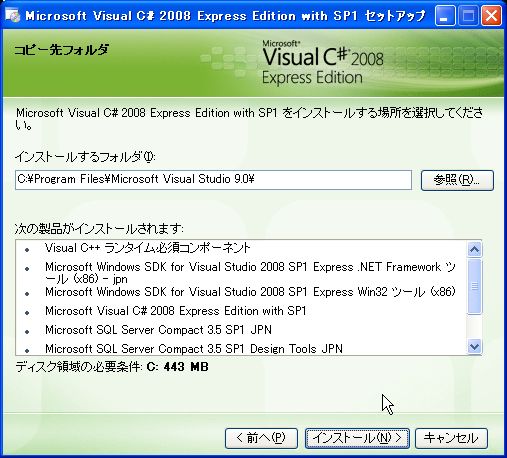
Task: Close the setup window
Action: (x=491, y=16)
